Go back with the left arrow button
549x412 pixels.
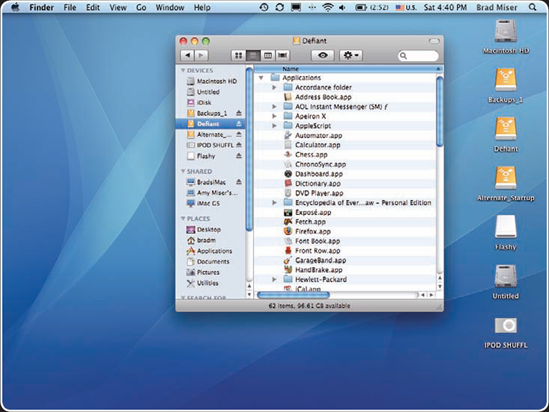coord(188,55)
